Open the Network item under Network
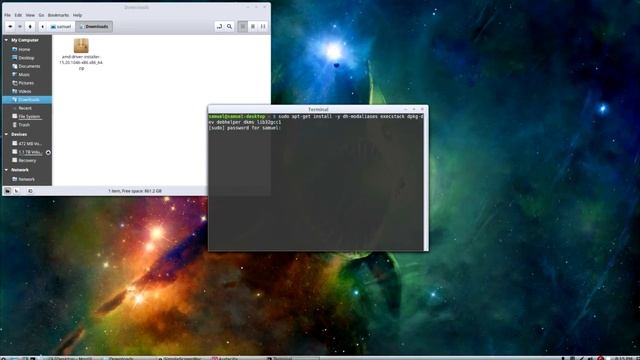The width and height of the screenshot is (640, 360). tap(27, 179)
